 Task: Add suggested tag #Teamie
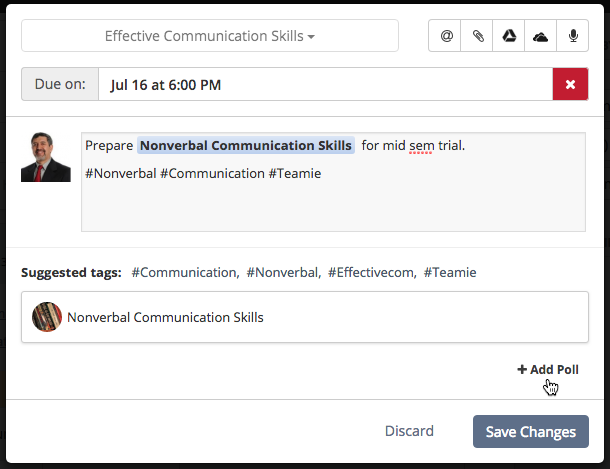(x=450, y=273)
